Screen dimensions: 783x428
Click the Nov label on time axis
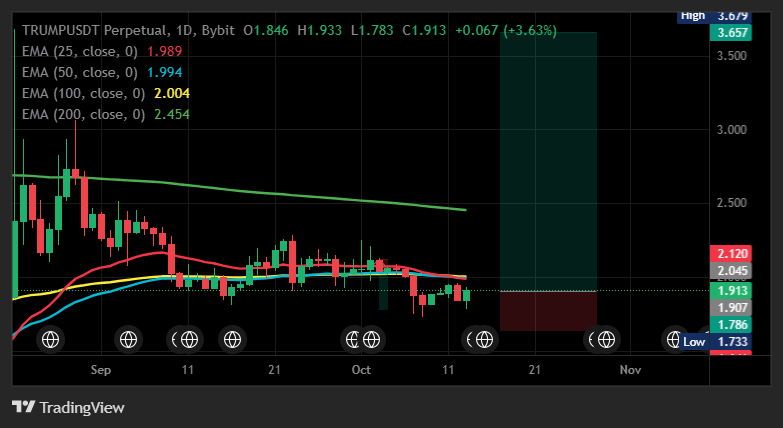[630, 370]
